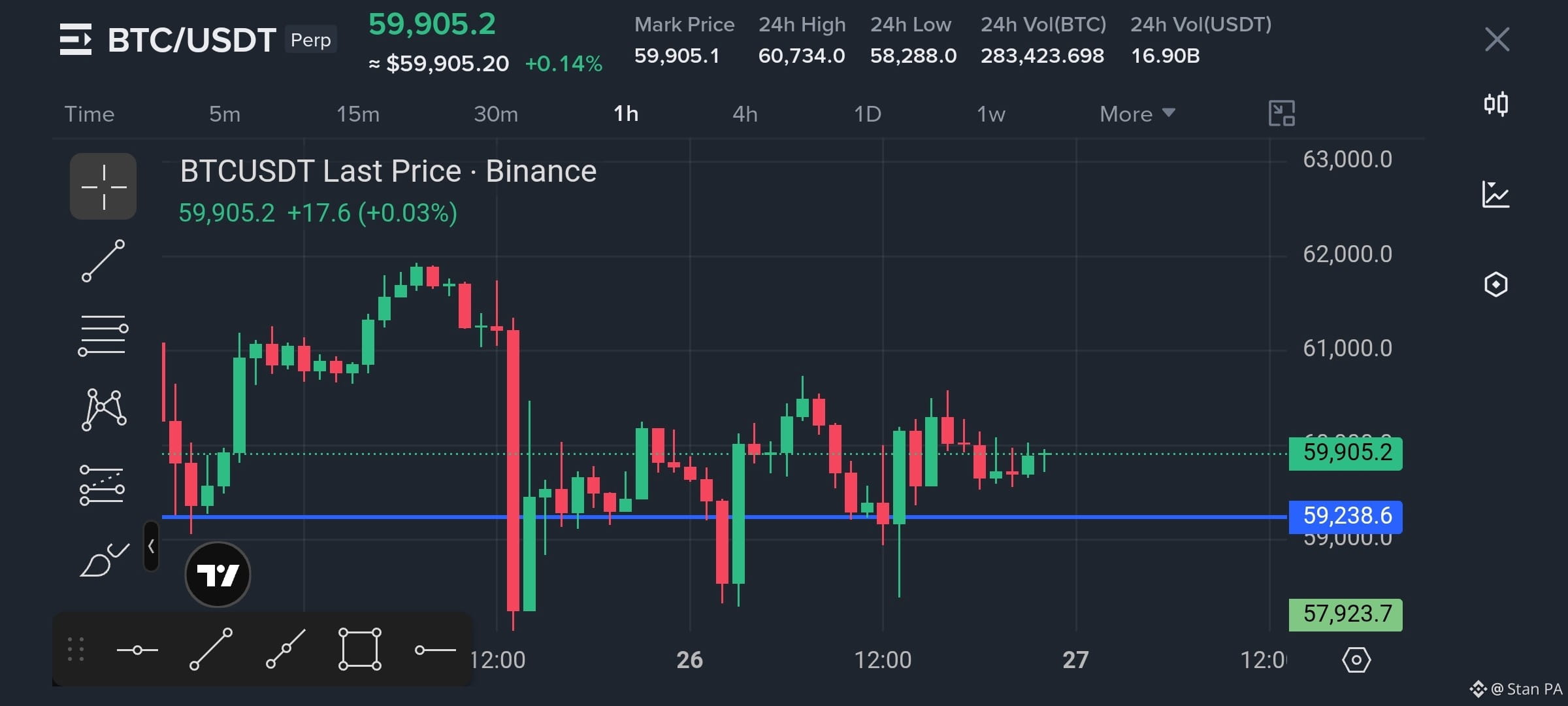This screenshot has width=1568, height=706.
Task: Toggle the chart layout fullscreen icon
Action: point(1282,113)
